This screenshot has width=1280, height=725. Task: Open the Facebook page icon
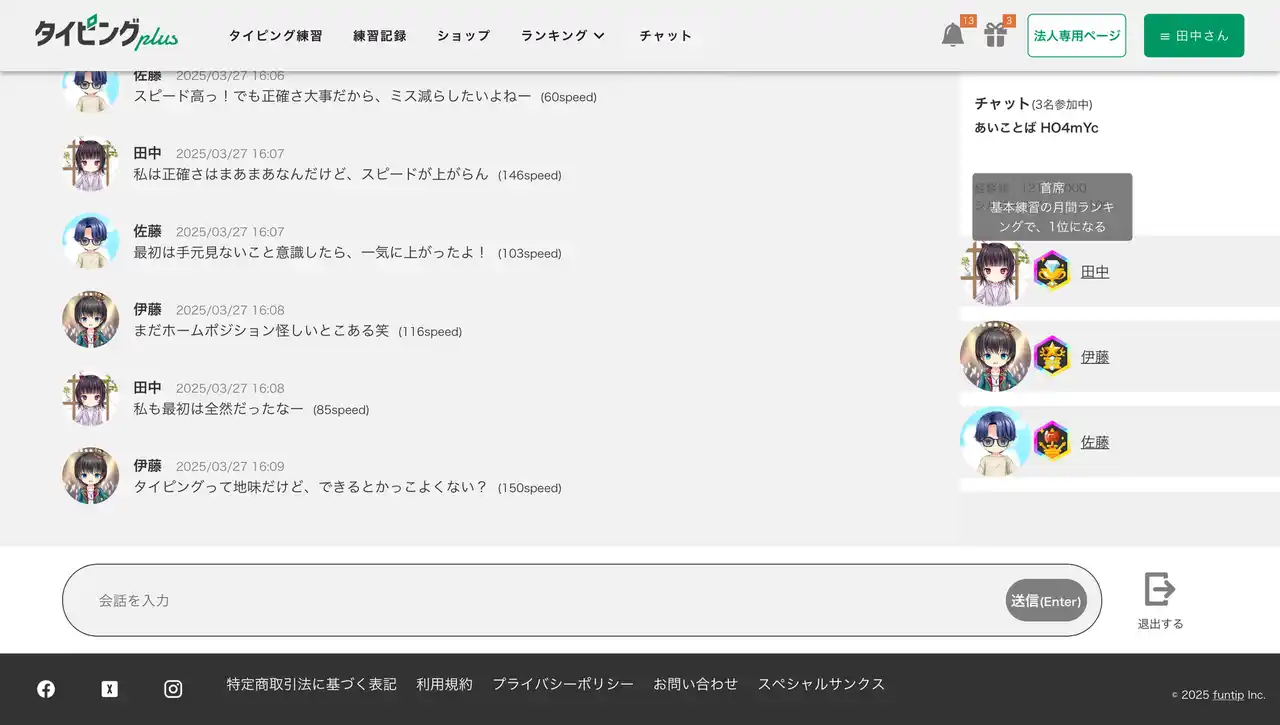(46, 689)
